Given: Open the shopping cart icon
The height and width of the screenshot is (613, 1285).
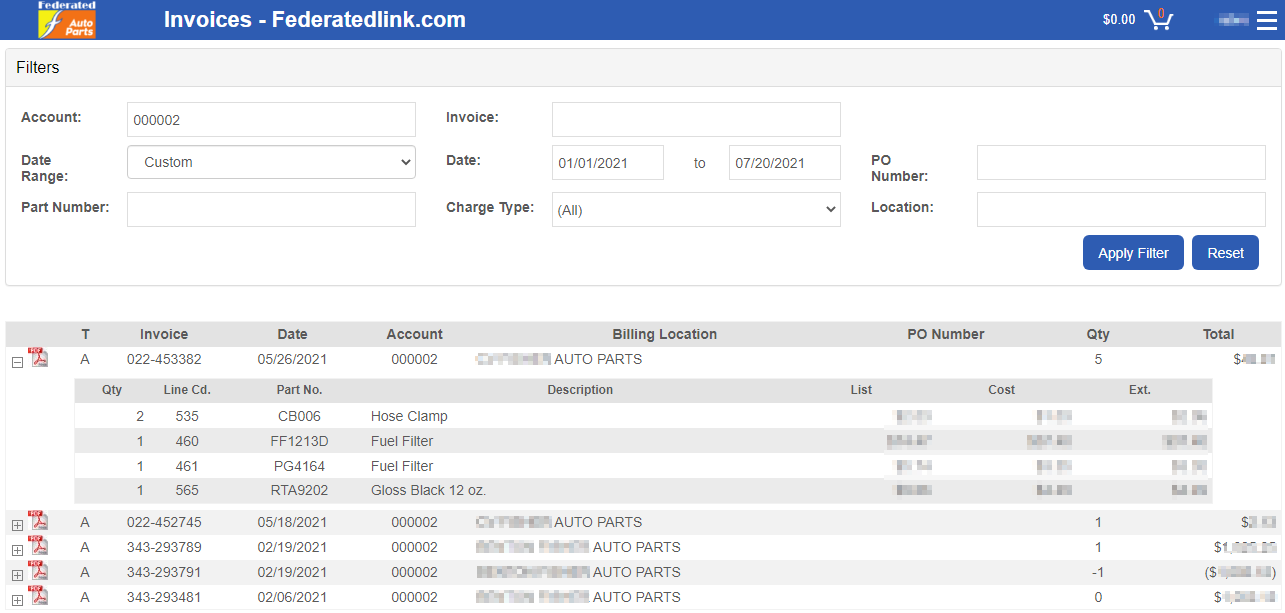Looking at the screenshot, I should click(x=1159, y=19).
